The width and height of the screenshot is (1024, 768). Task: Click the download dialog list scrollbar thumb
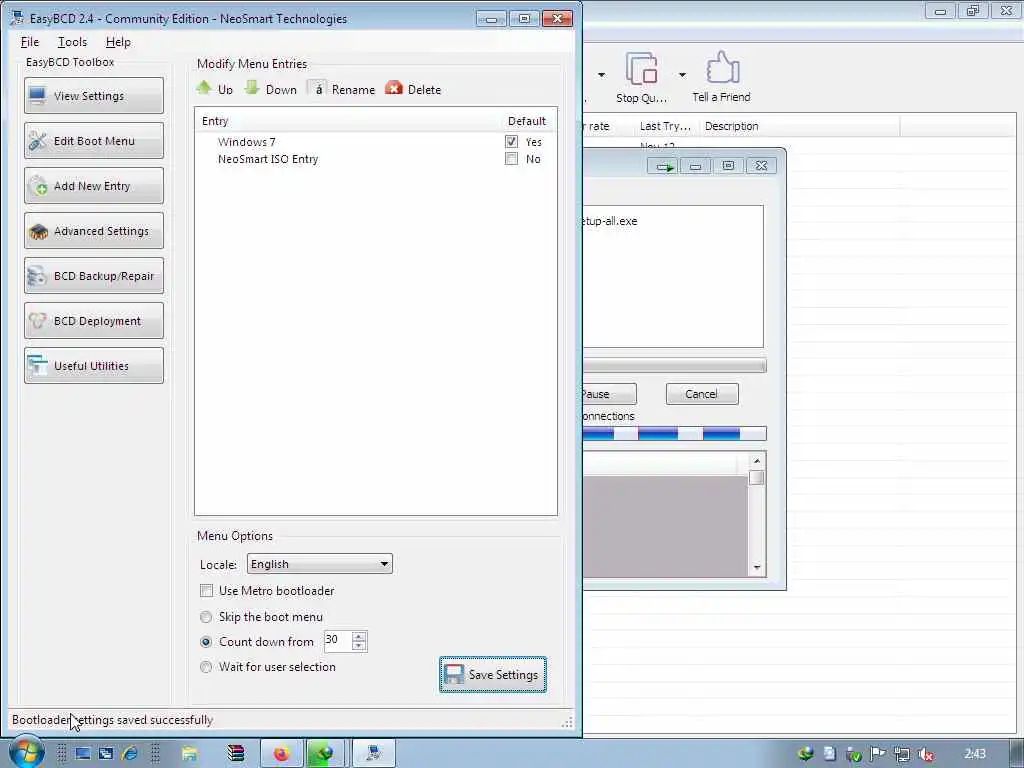click(x=757, y=477)
